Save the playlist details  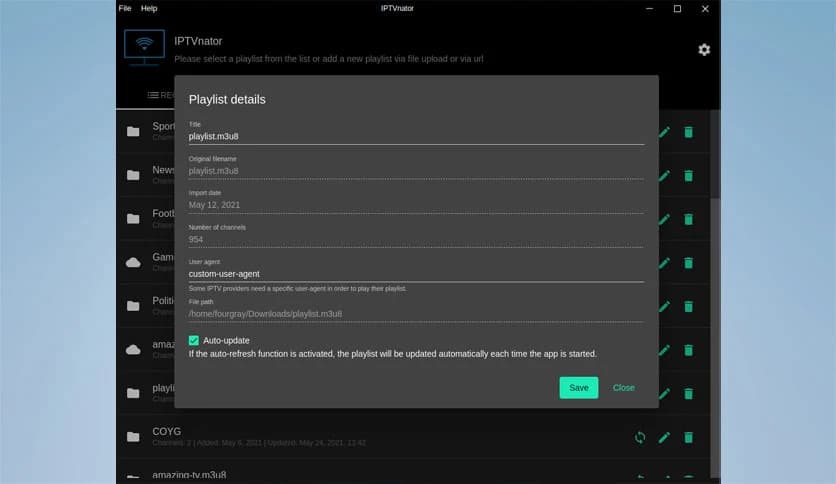578,388
